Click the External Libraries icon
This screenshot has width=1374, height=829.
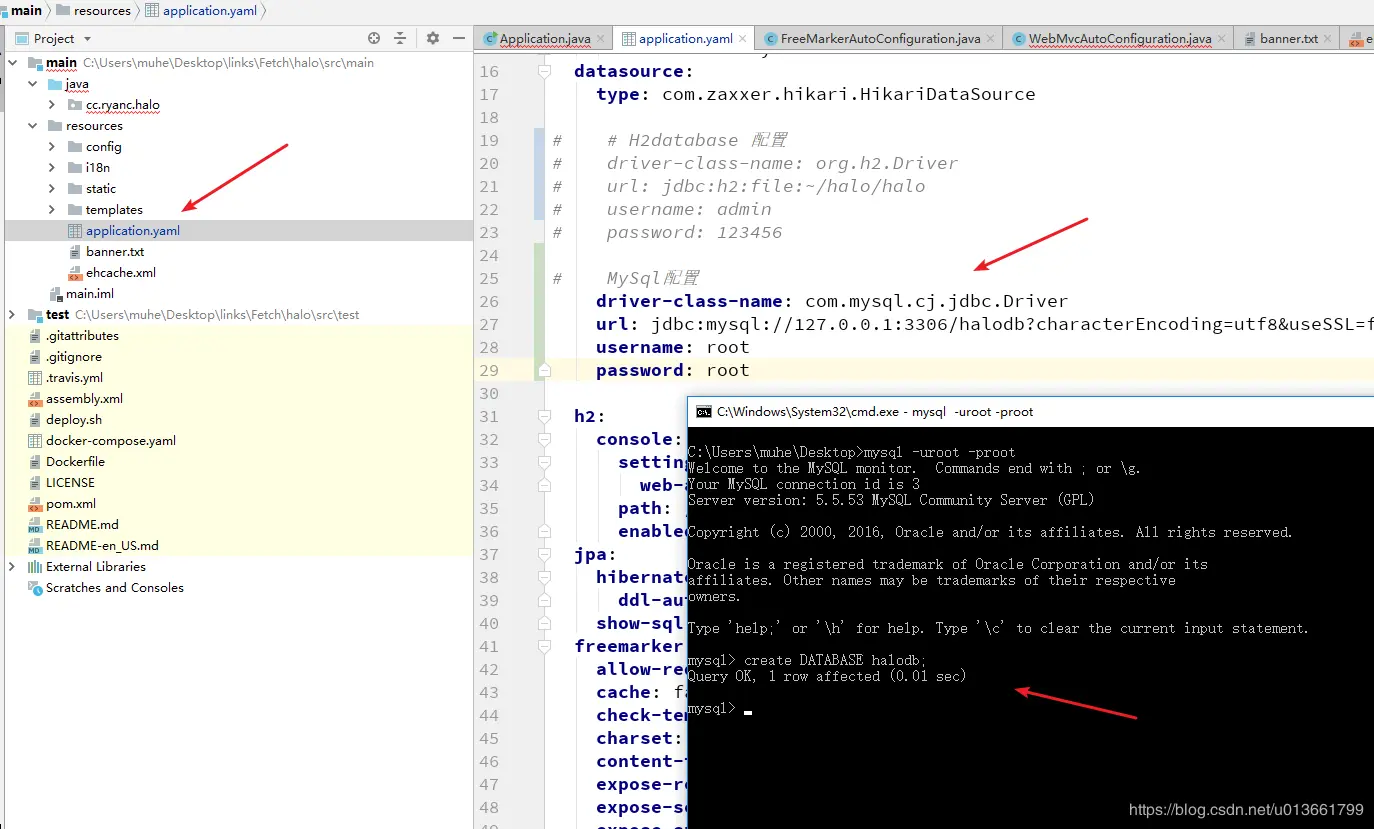click(x=35, y=567)
